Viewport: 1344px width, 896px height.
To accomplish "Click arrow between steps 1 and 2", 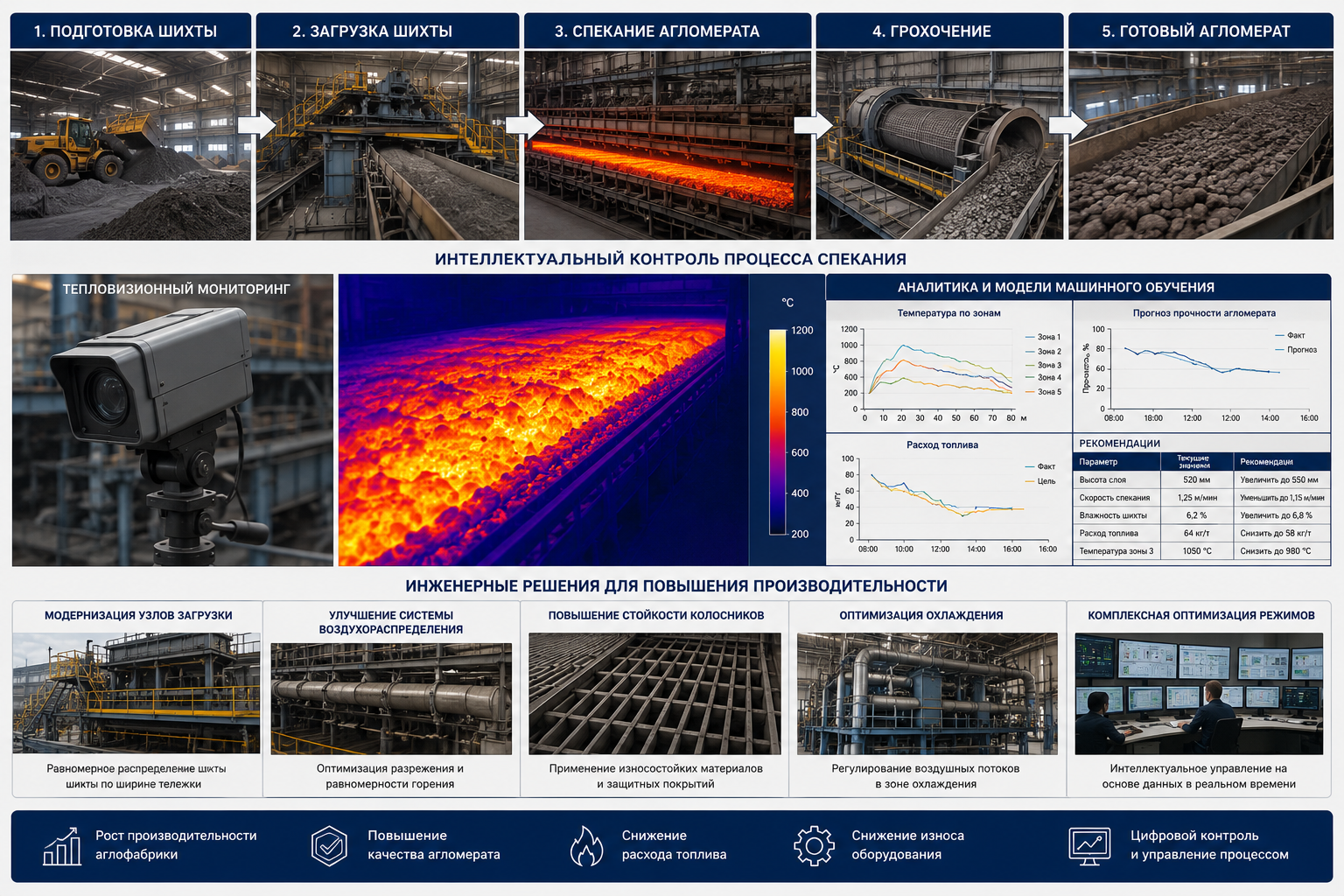I will 256,125.
